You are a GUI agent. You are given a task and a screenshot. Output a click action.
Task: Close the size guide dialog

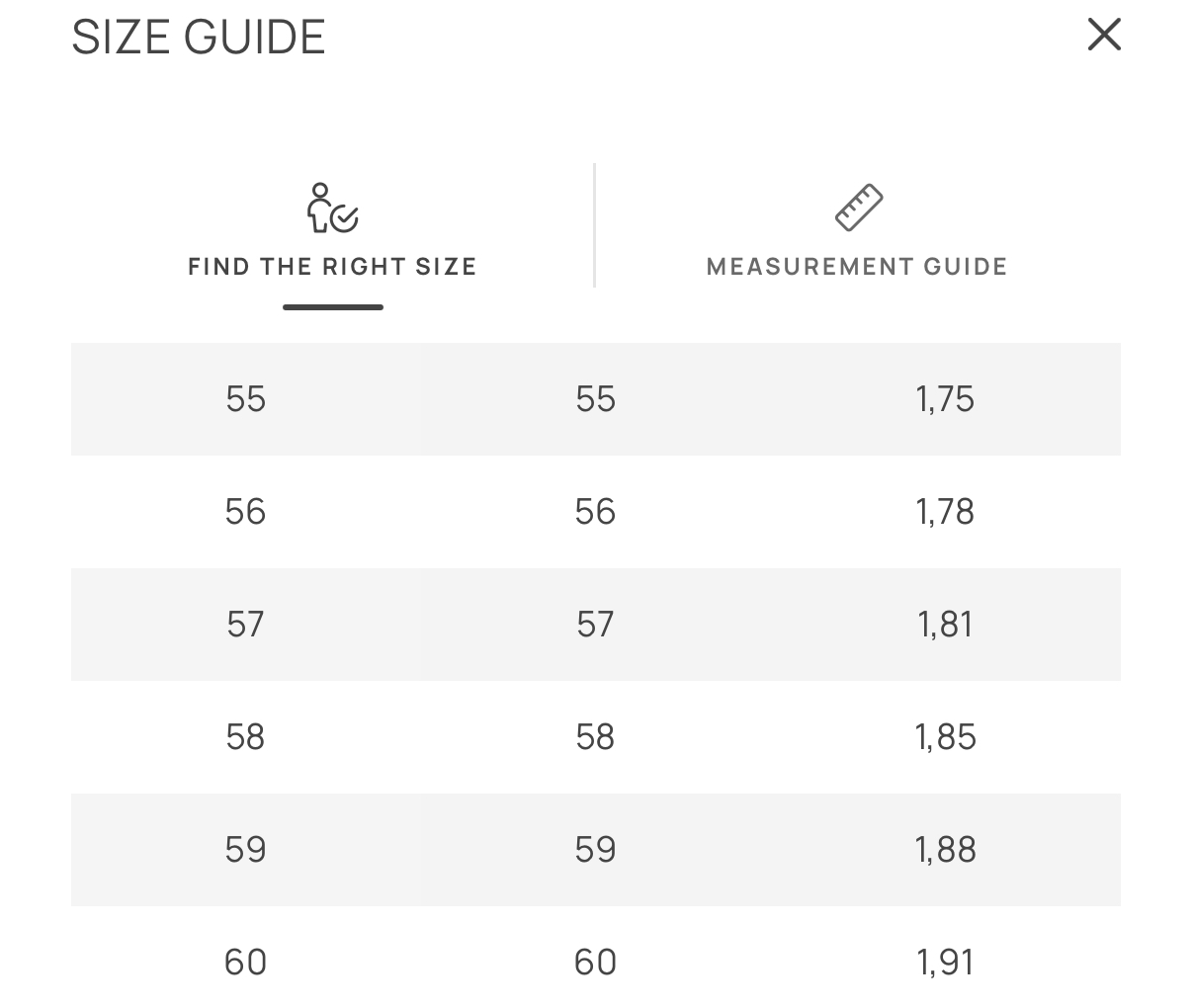coord(1104,35)
